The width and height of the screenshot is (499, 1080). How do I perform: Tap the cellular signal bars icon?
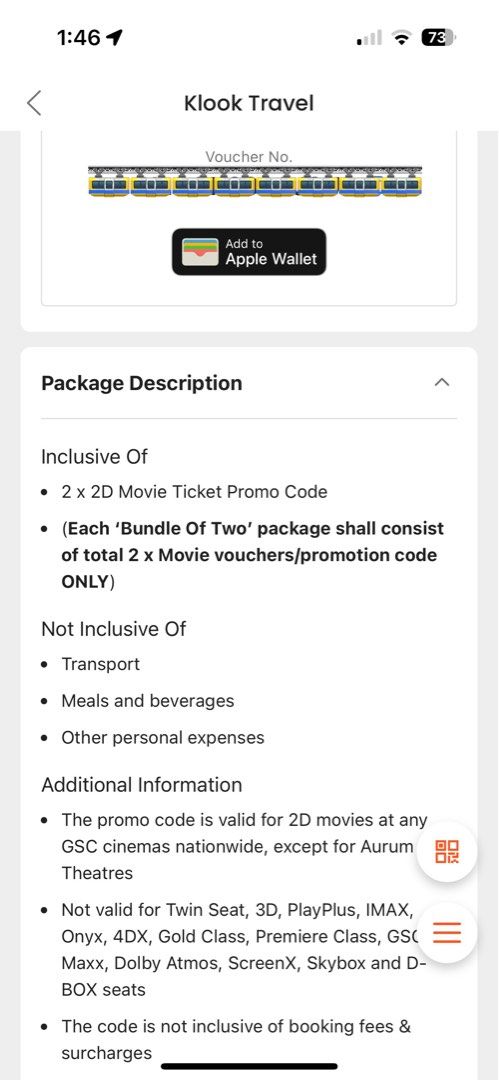click(x=369, y=39)
